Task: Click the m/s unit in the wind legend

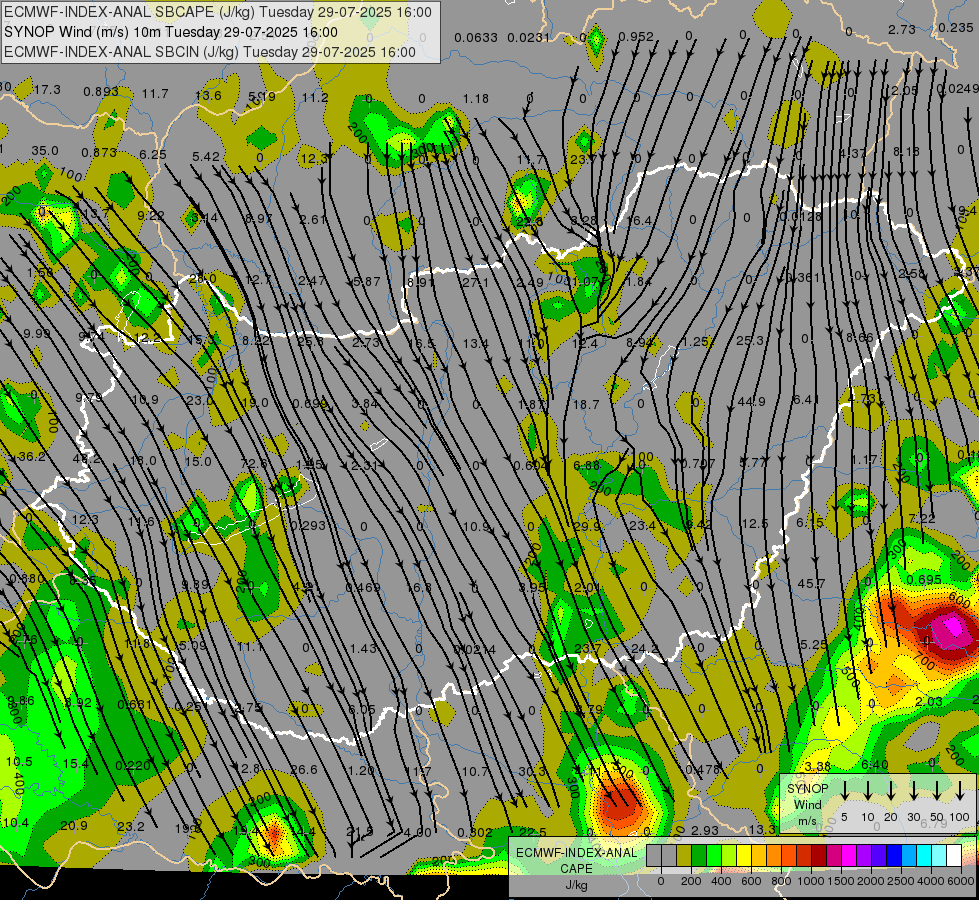Action: 807,821
